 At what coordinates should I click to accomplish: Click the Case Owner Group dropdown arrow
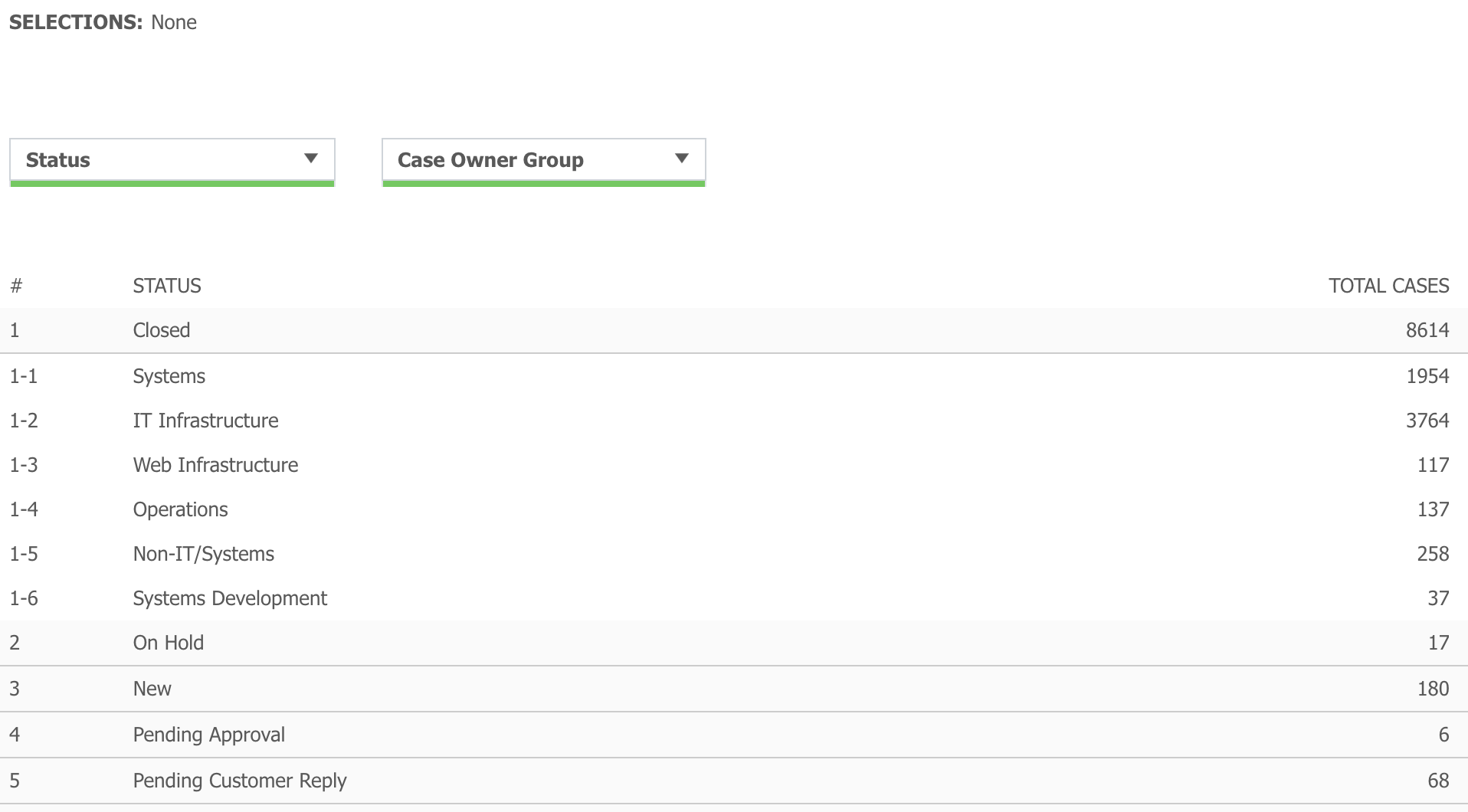tap(682, 158)
